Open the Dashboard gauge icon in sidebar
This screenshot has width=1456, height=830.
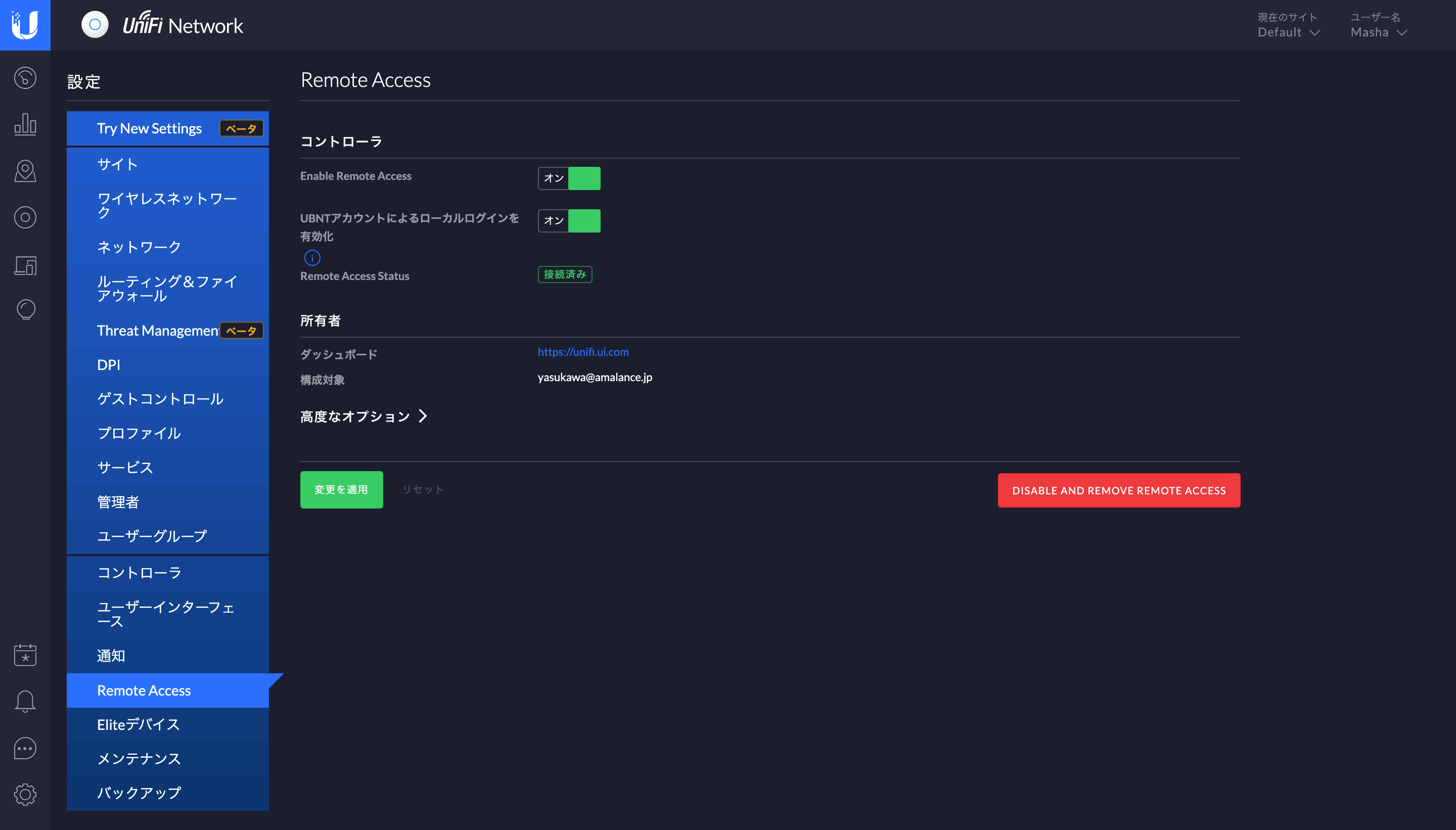point(25,78)
